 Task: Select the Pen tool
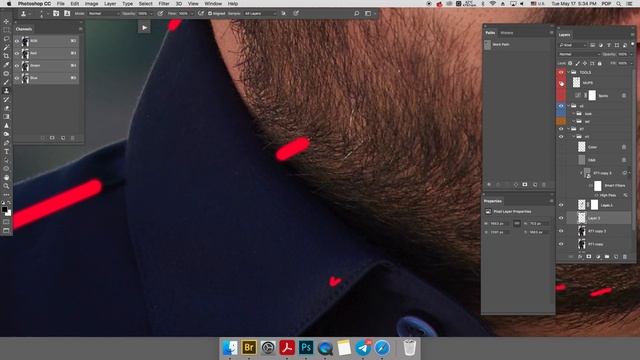coord(6,143)
